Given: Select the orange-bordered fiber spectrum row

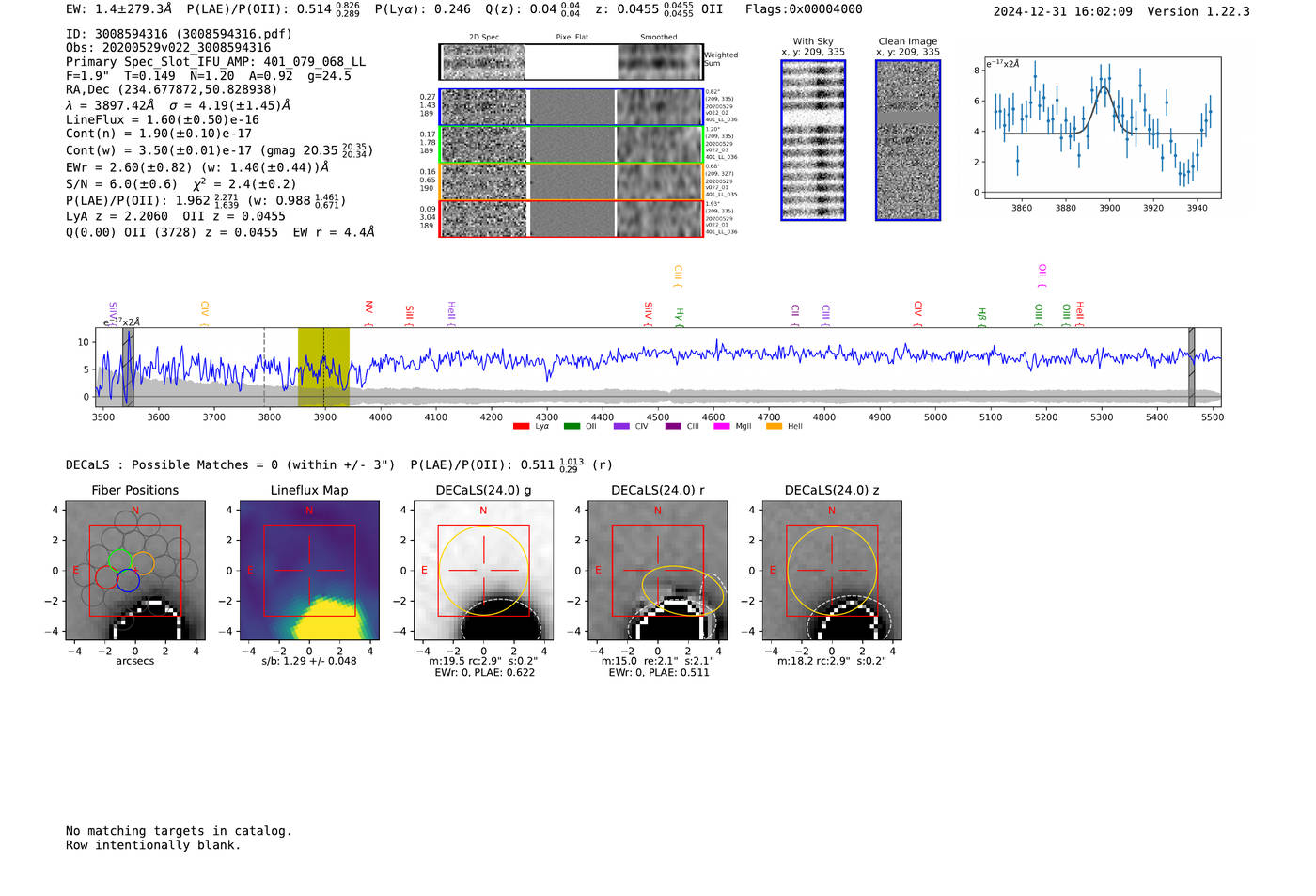Looking at the screenshot, I should pyautogui.click(x=572, y=181).
